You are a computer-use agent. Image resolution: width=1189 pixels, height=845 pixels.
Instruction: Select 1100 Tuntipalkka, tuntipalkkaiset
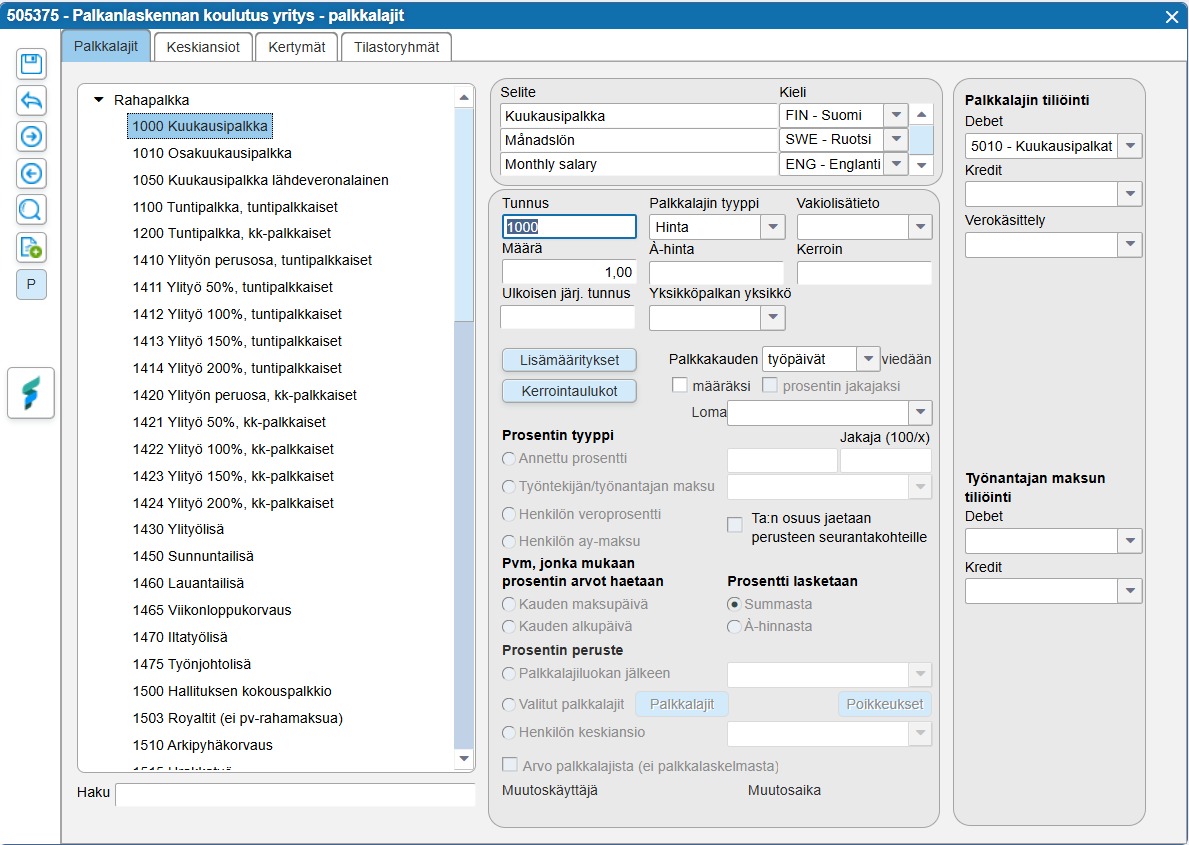(x=235, y=207)
